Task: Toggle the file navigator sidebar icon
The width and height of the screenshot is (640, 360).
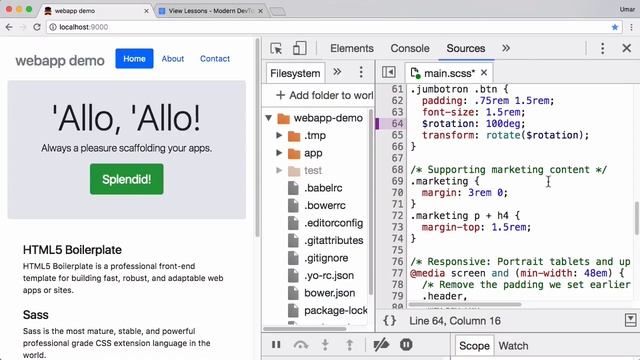Action: point(389,72)
